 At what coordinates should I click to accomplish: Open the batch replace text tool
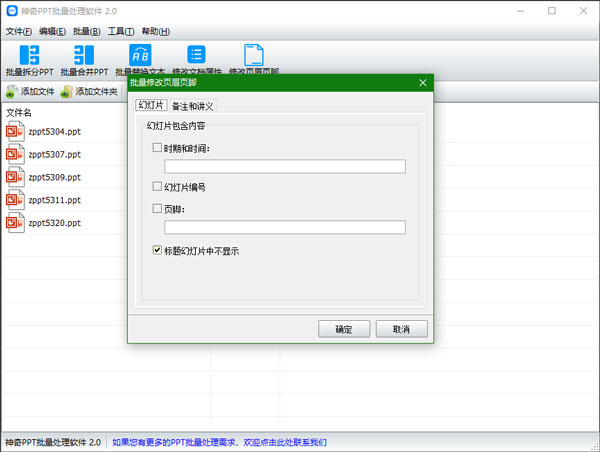pos(141,57)
